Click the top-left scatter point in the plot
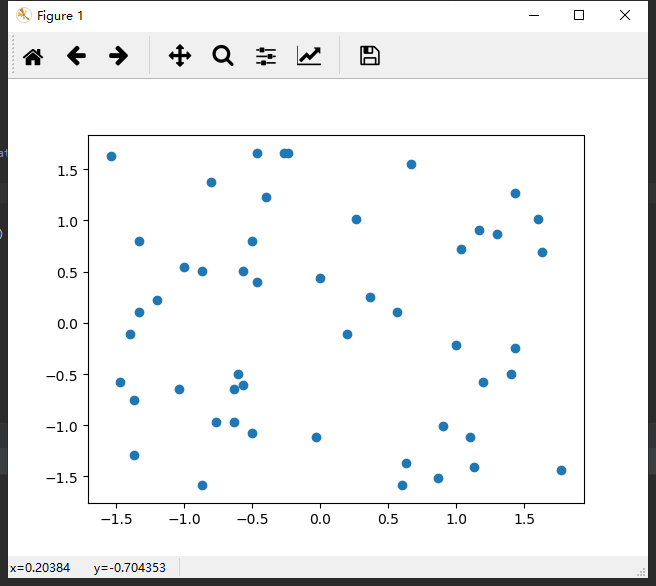The image size is (656, 586). tap(111, 156)
